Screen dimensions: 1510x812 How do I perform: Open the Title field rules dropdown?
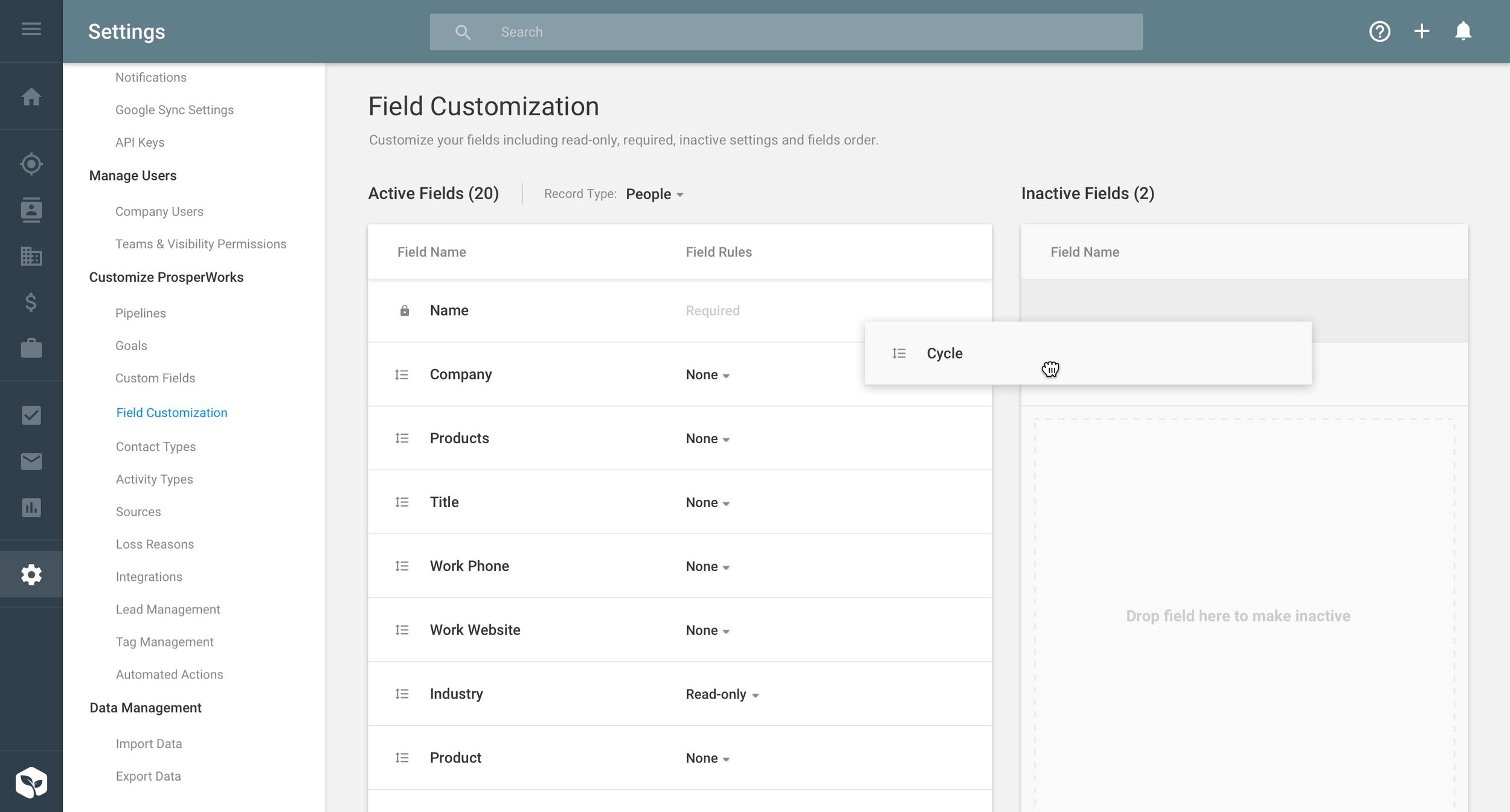708,503
